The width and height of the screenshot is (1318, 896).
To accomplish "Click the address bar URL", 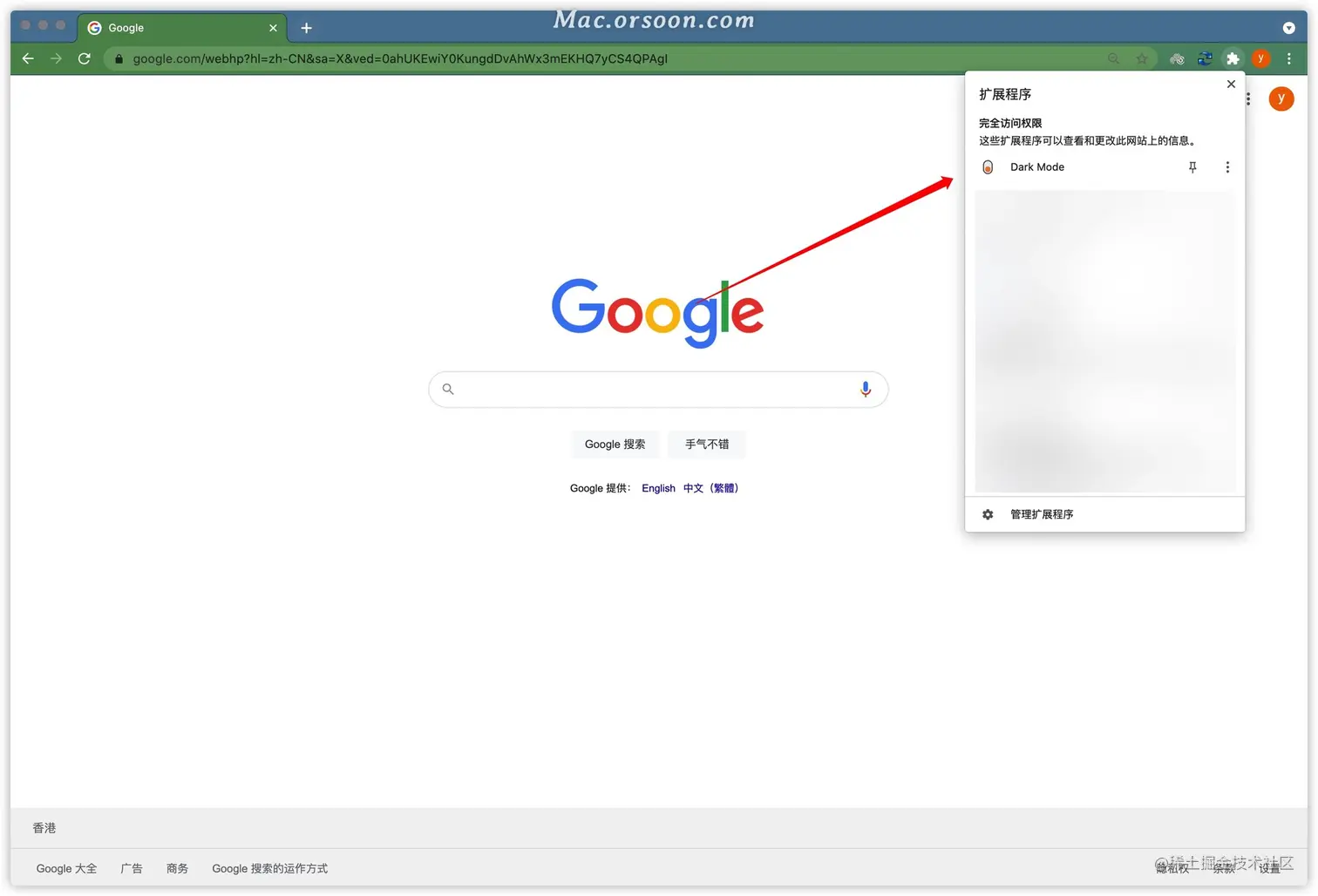I will [400, 58].
